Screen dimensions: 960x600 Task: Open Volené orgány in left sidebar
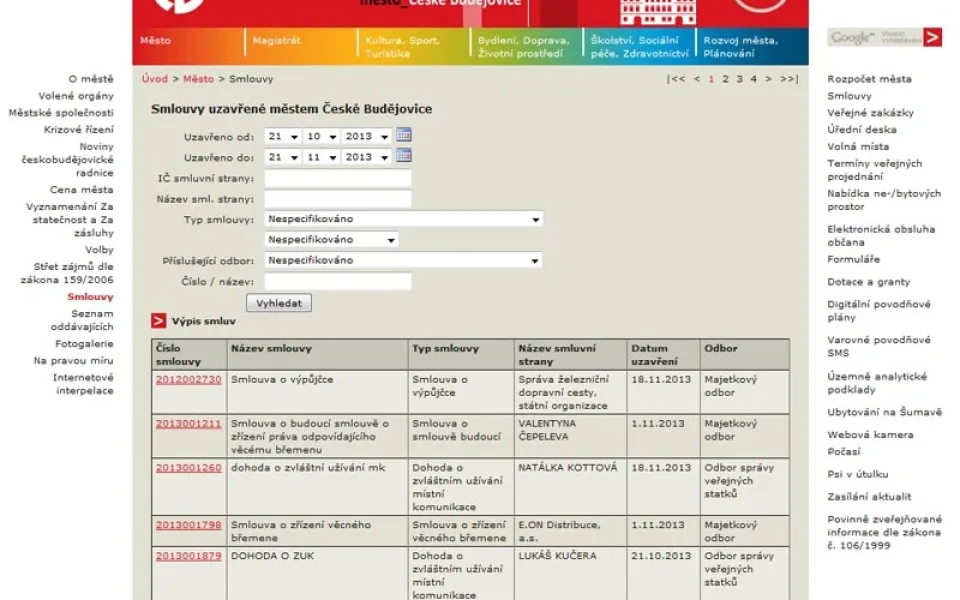tap(76, 96)
